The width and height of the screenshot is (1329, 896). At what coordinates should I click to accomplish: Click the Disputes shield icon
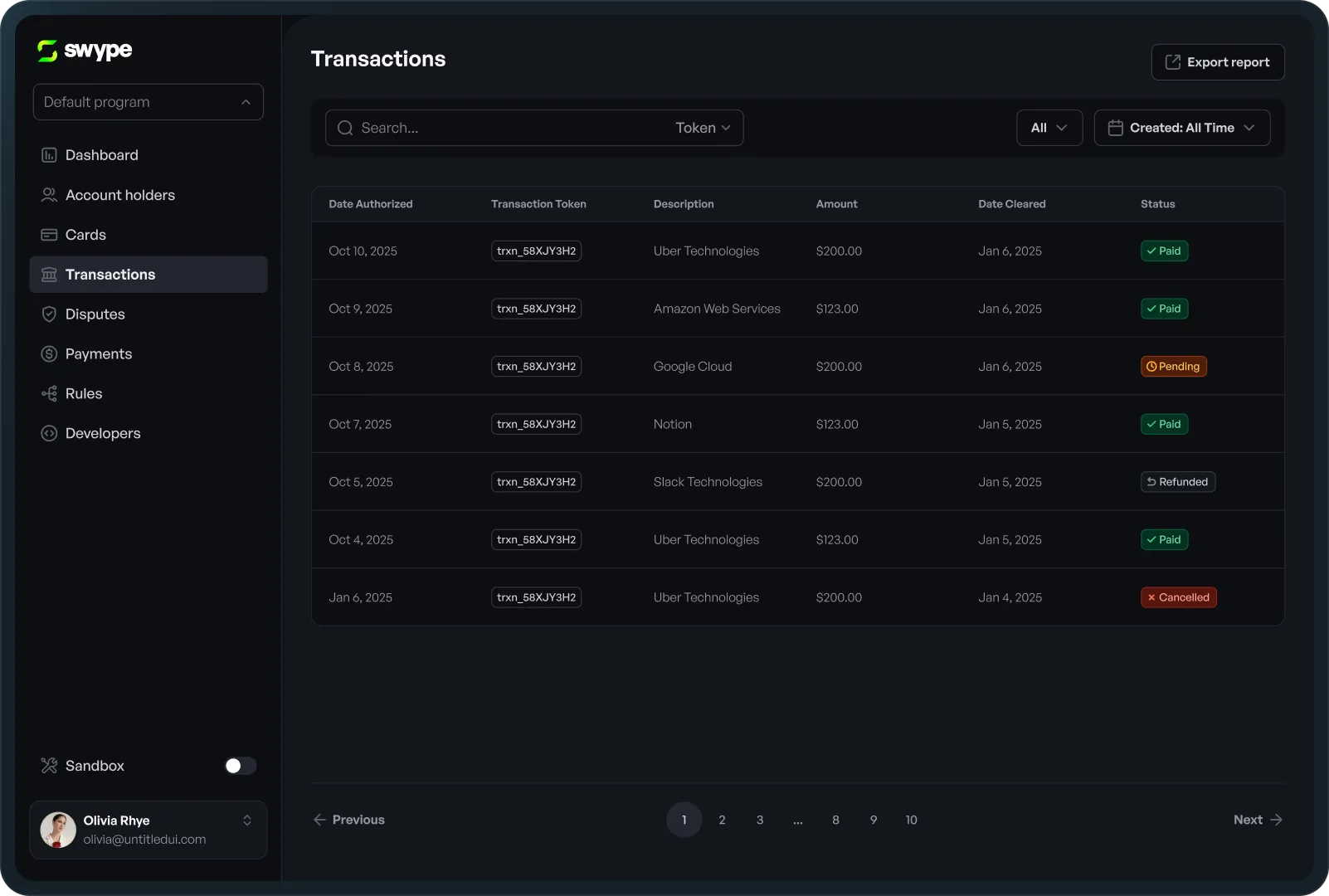[x=49, y=314]
